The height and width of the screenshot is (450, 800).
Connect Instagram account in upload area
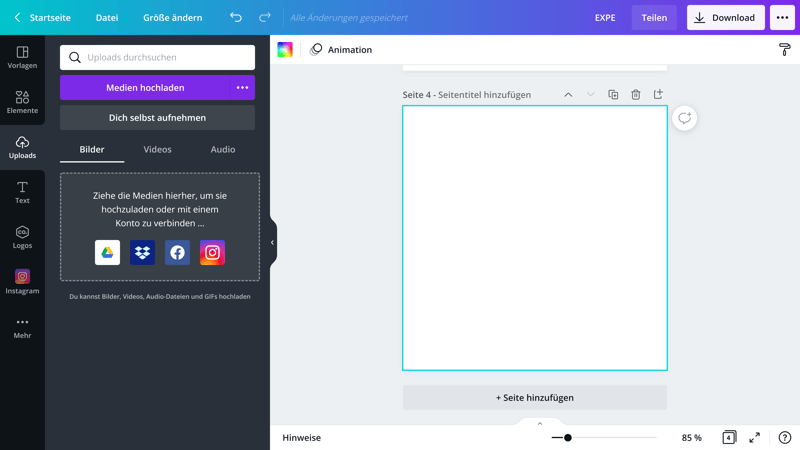pos(212,253)
